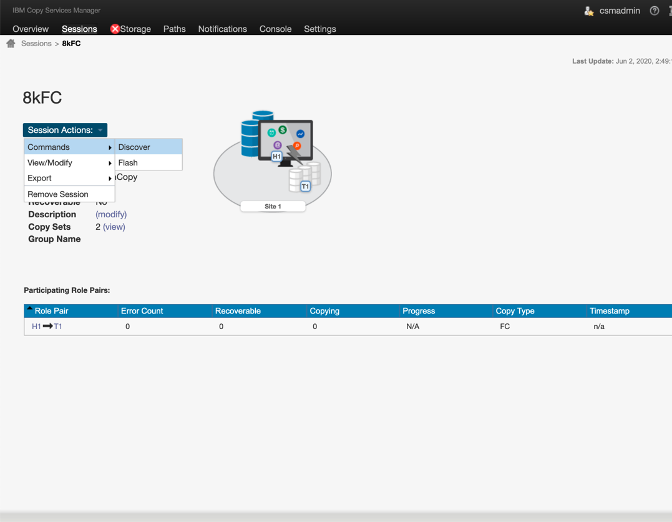Sort by Error Count column header
Viewport: 672px width, 522px height.
click(x=142, y=311)
